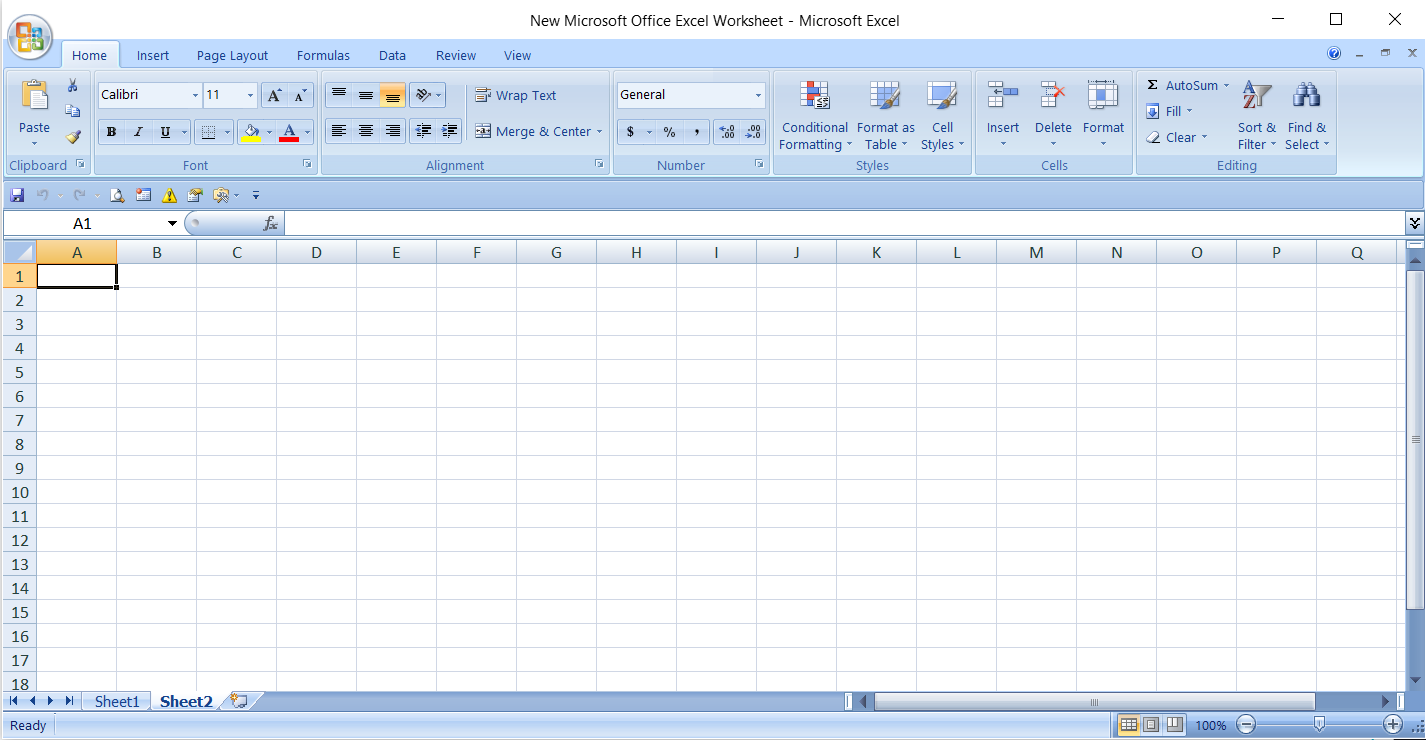This screenshot has width=1426, height=740.
Task: Expand the Name Box dropdown arrow
Action: [x=172, y=224]
